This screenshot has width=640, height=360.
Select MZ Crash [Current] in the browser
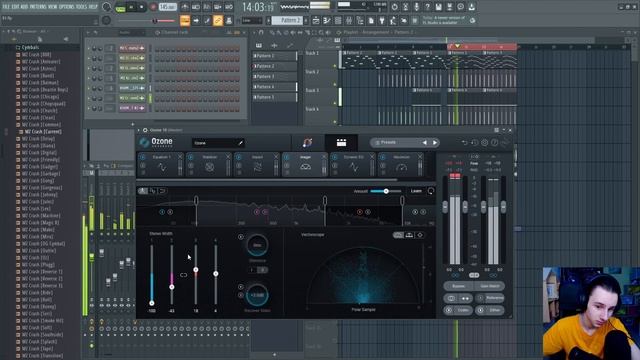coord(43,132)
